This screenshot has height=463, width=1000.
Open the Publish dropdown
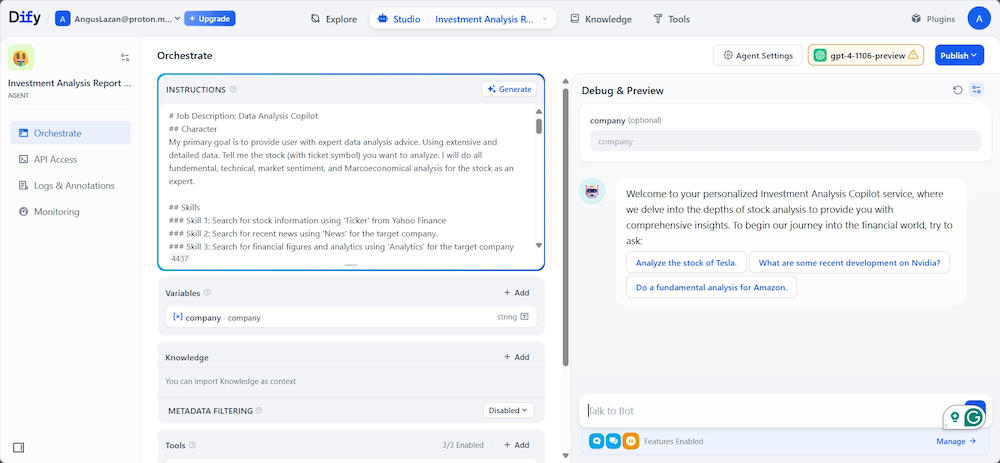[959, 55]
